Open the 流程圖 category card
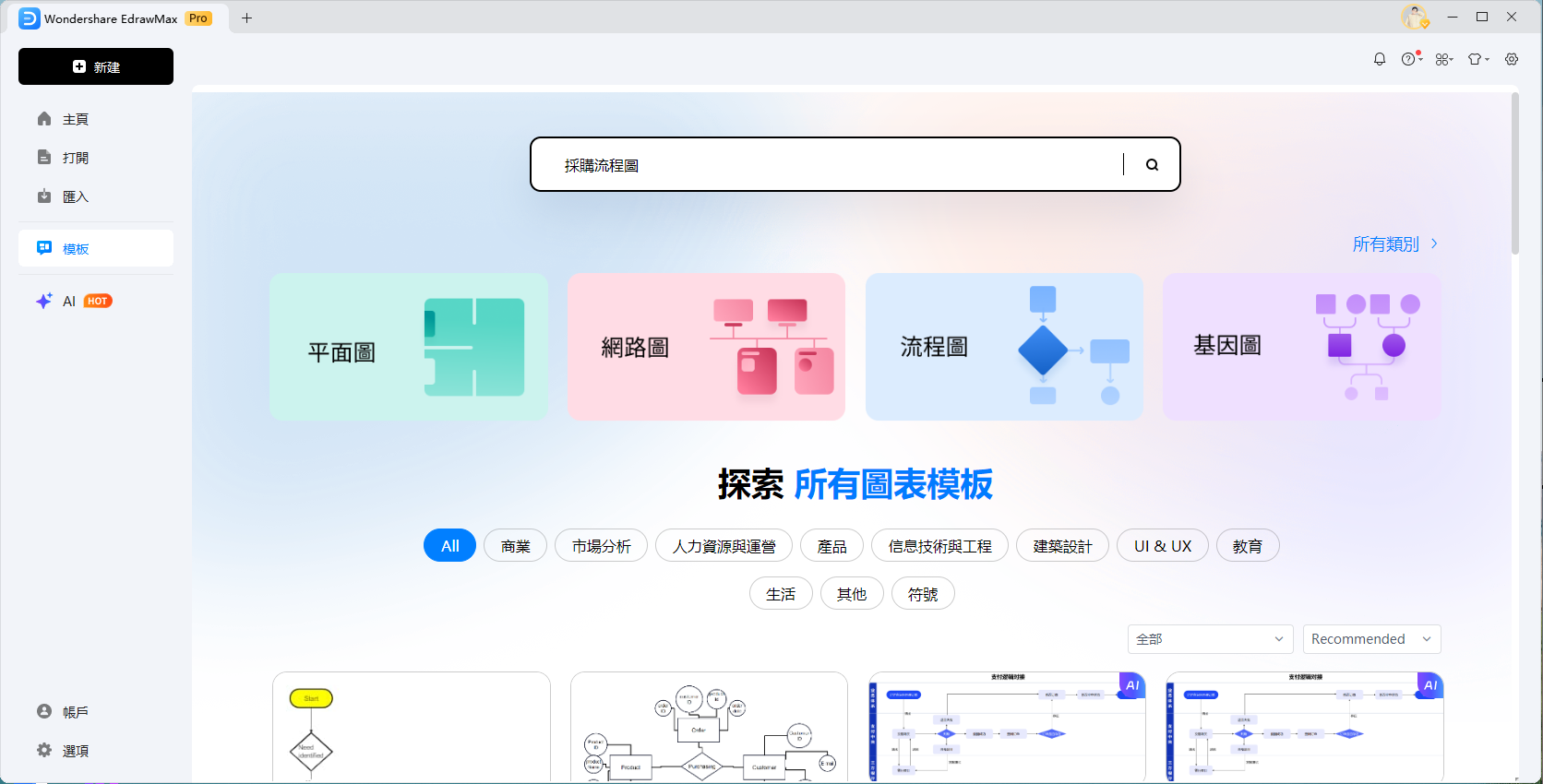This screenshot has height=784, width=1543. coord(1004,347)
